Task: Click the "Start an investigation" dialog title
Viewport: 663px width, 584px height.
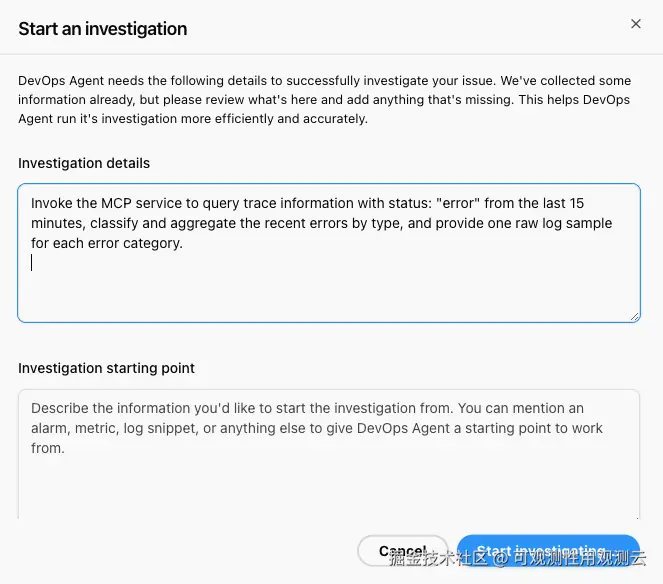Action: click(x=102, y=29)
